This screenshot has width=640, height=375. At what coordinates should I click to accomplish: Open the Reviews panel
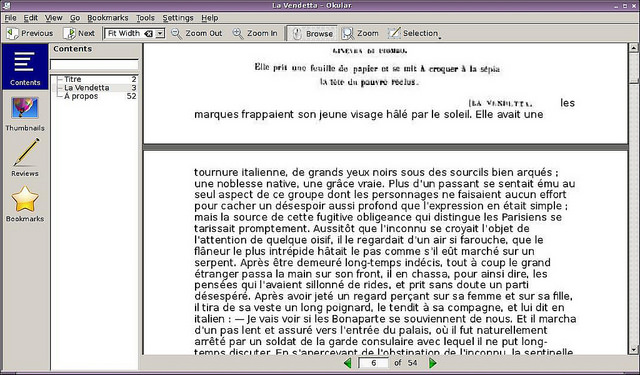pos(25,158)
